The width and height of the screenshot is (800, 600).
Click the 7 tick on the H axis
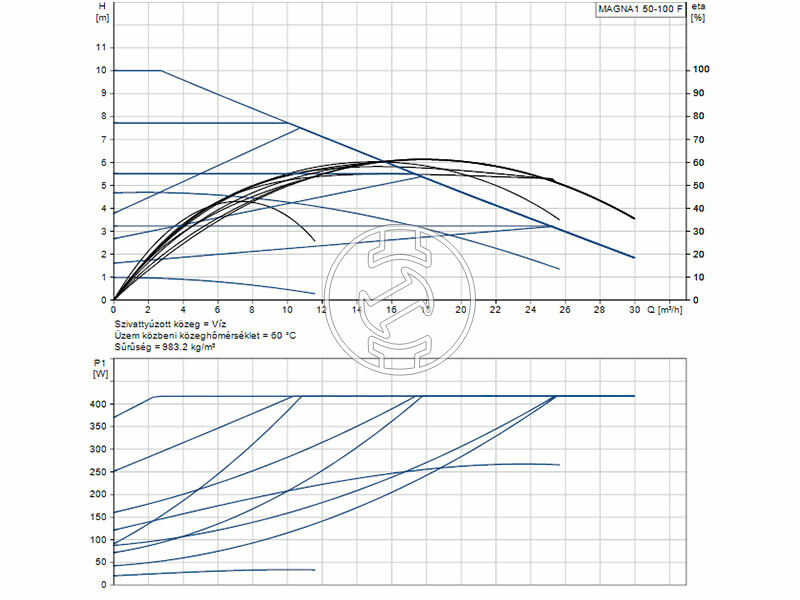(x=102, y=139)
